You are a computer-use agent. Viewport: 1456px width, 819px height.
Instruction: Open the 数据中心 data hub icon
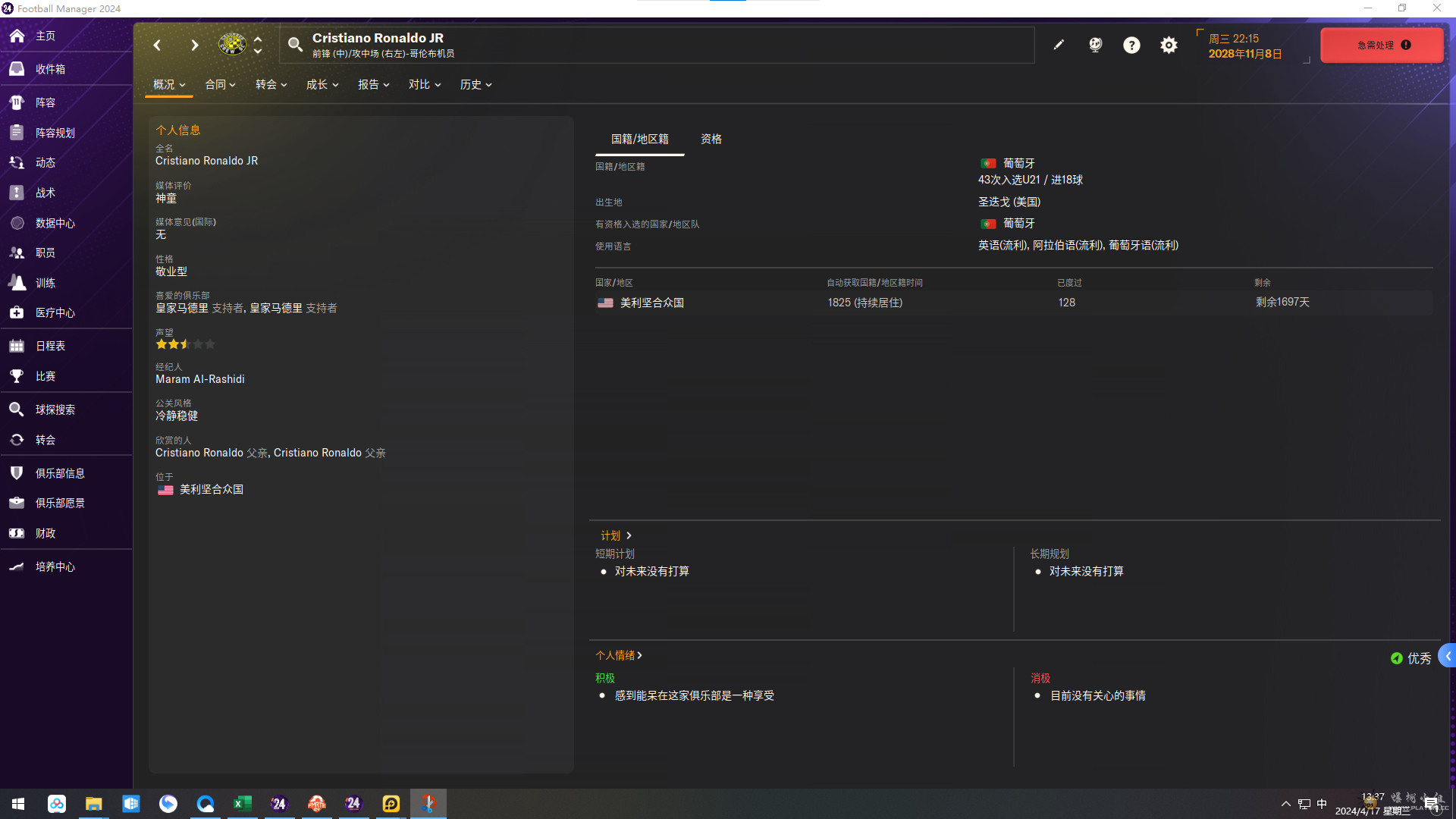(x=17, y=223)
